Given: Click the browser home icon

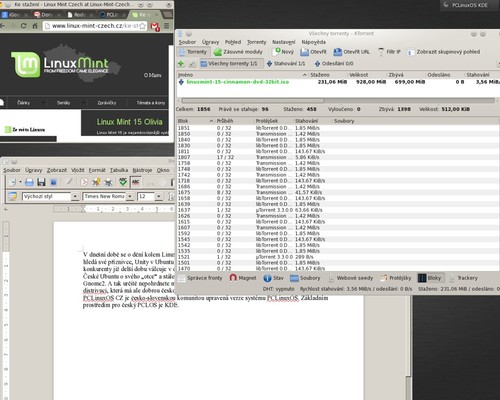Looking at the screenshot, I should (35, 26).
